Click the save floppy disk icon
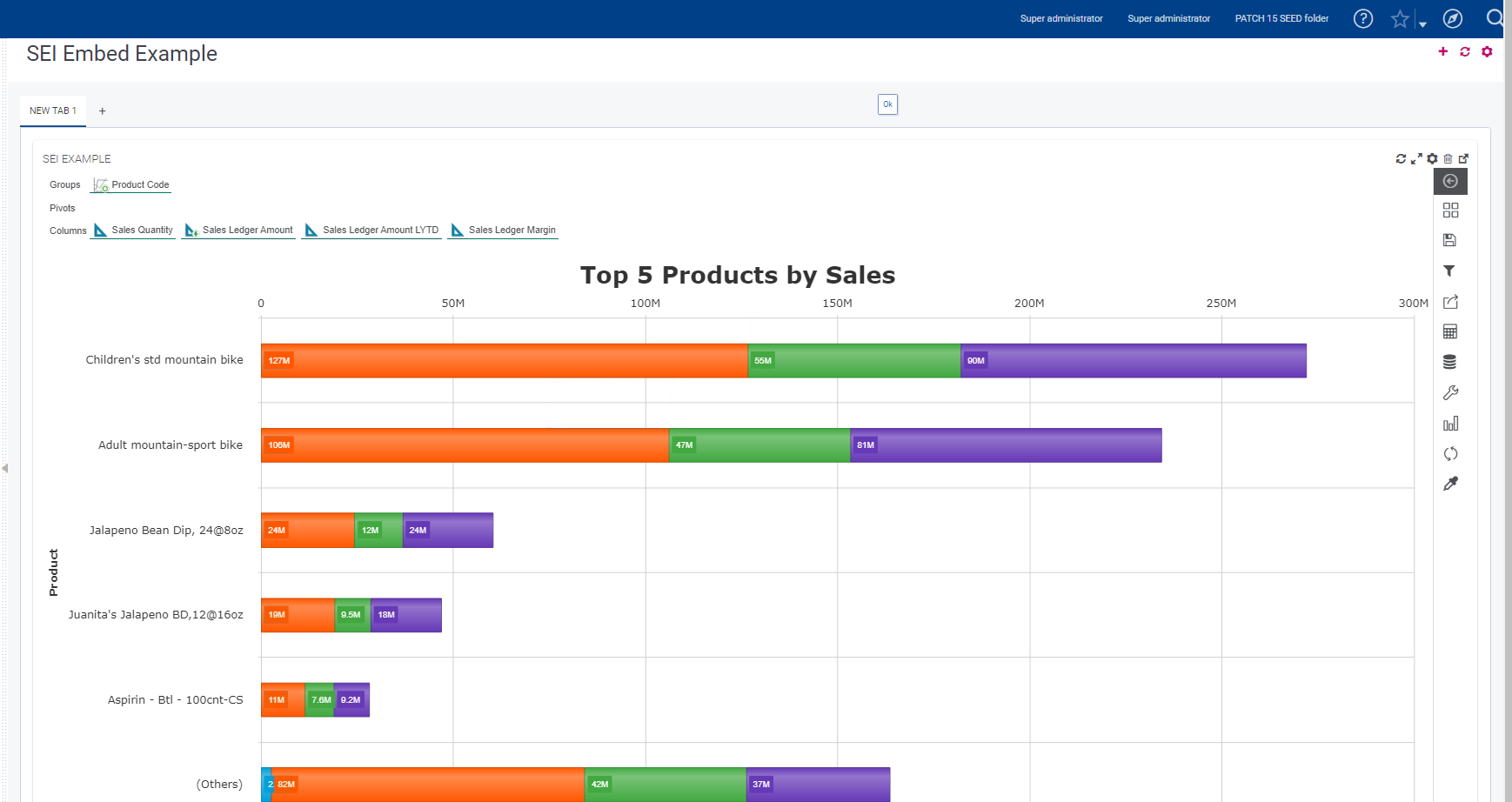This screenshot has width=1512, height=802. pos(1449,240)
